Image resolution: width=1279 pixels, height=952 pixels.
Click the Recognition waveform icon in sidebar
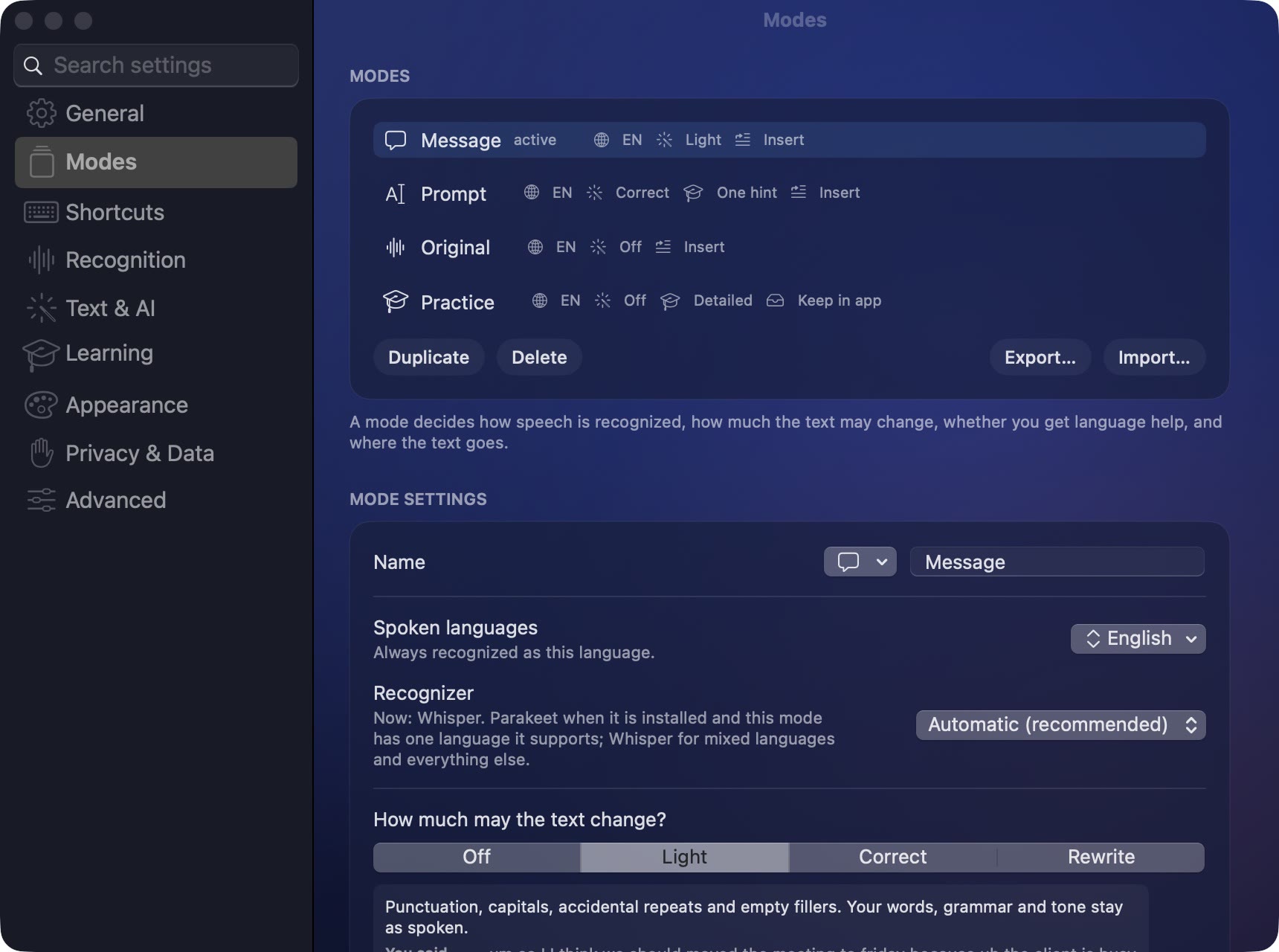coord(41,260)
